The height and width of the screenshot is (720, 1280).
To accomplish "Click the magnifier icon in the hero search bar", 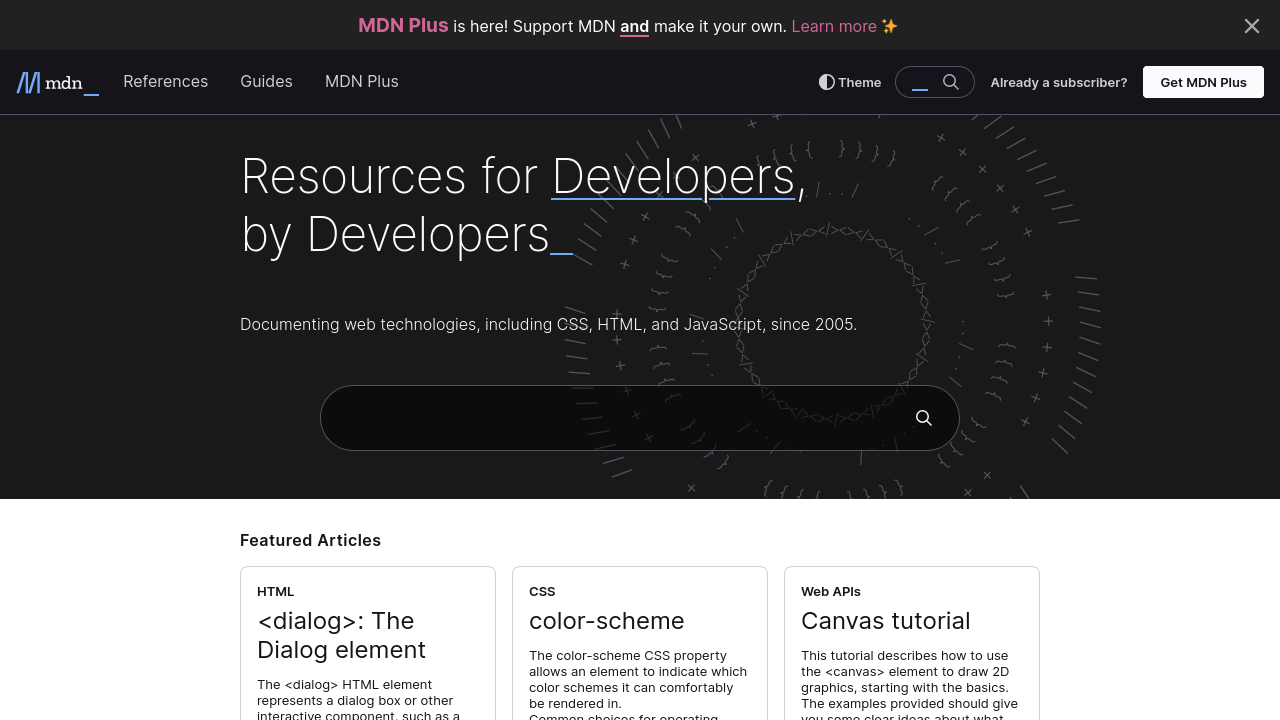I will [x=923, y=417].
